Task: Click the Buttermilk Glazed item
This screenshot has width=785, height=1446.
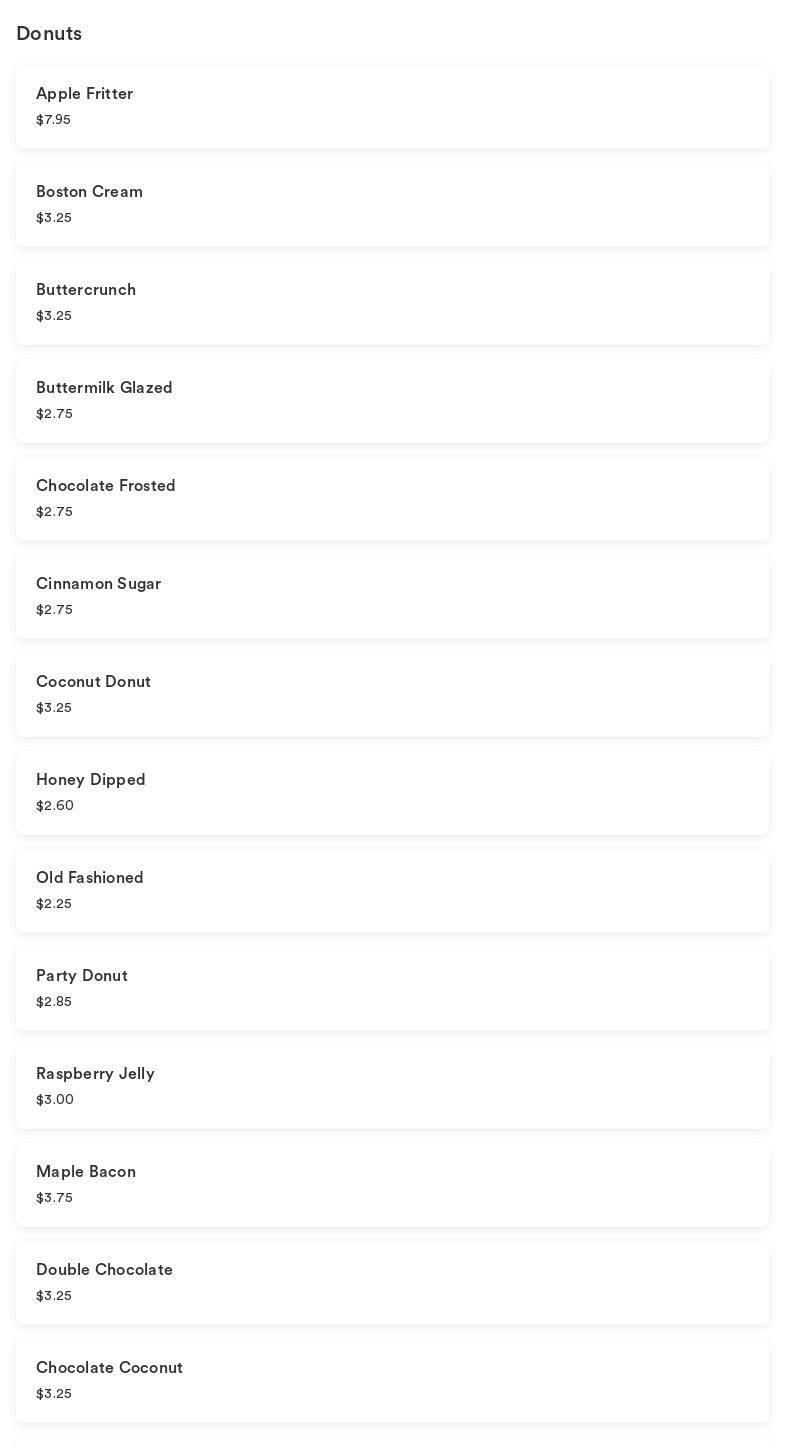Action: [392, 401]
